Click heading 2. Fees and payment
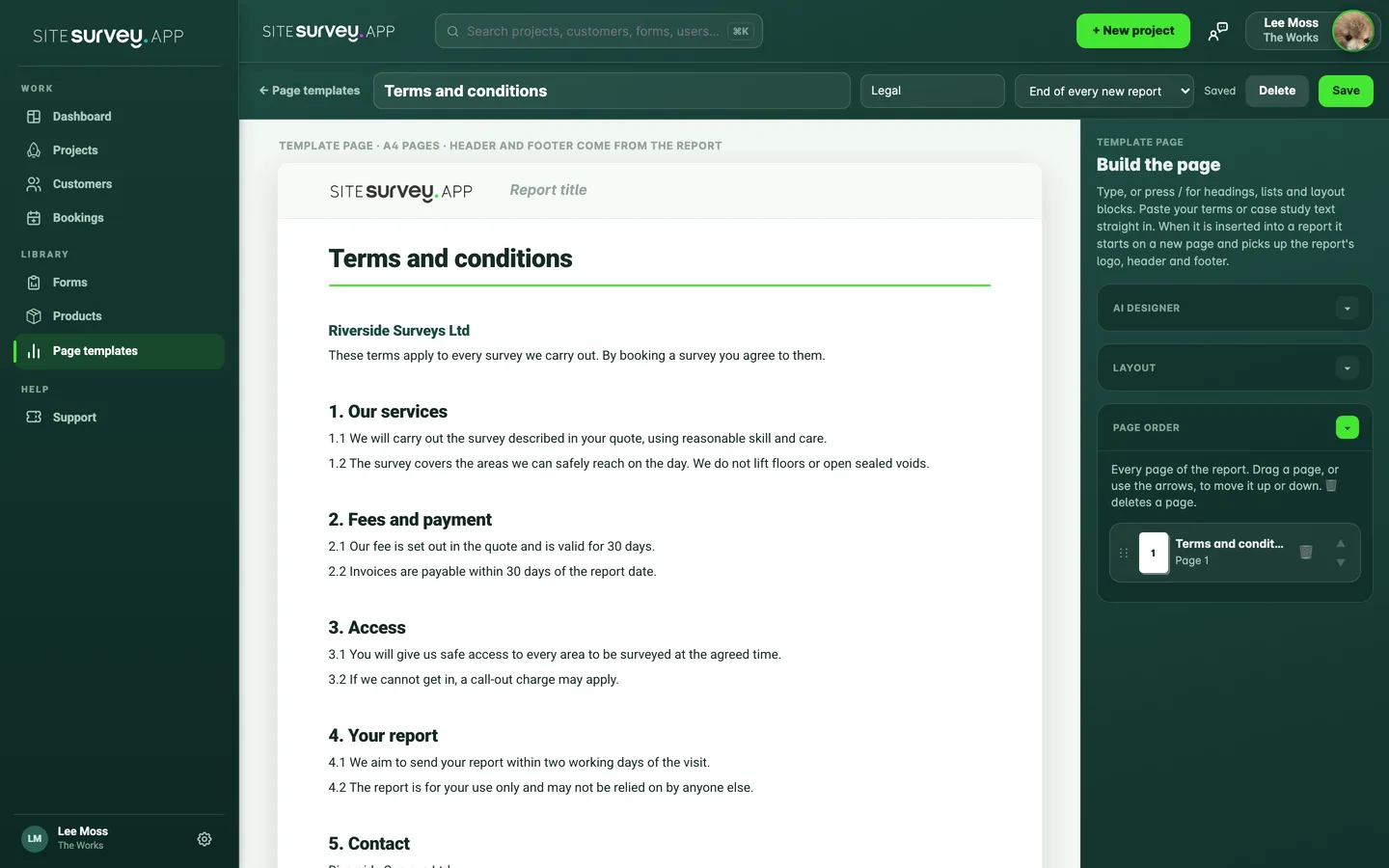Screen dimensions: 1389x868 coord(410,520)
